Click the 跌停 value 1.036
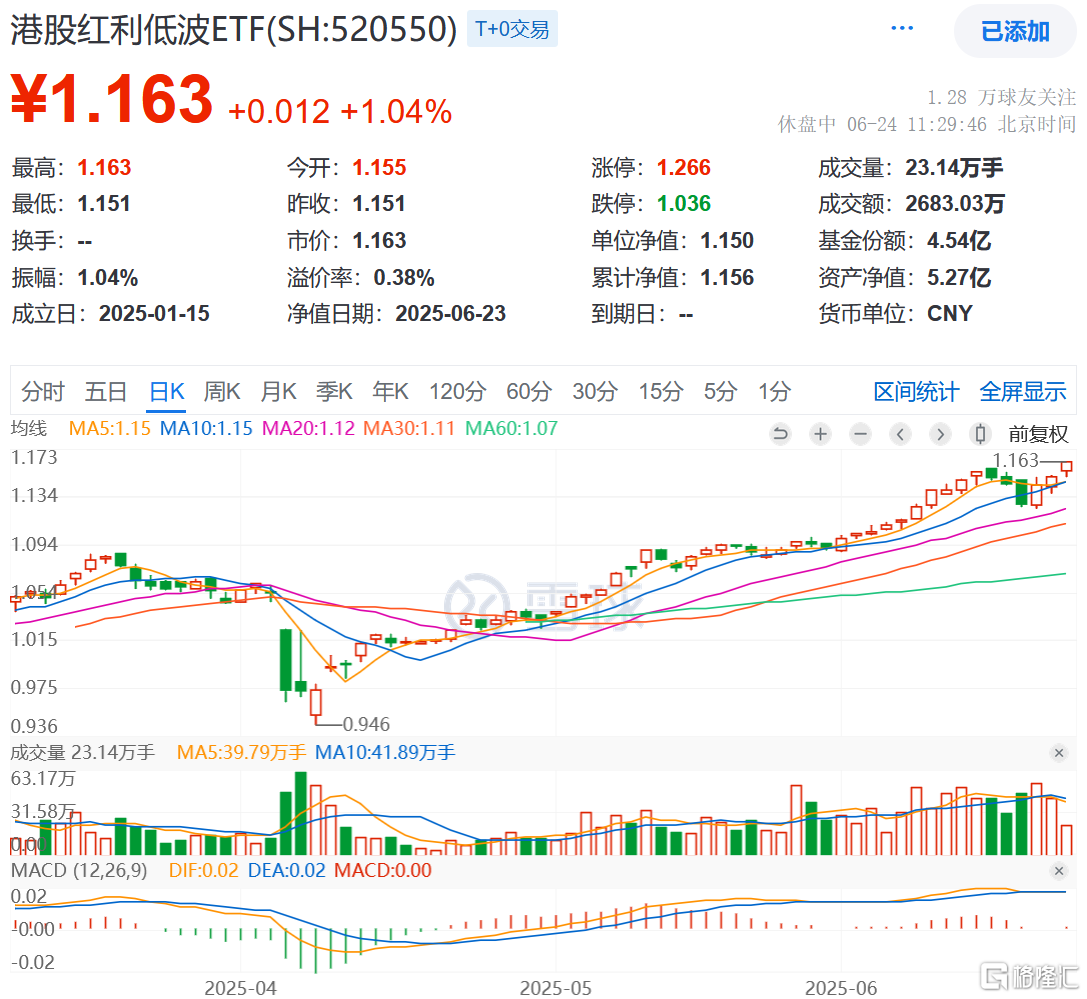Screen dimensions: 1087x999 point(684,204)
